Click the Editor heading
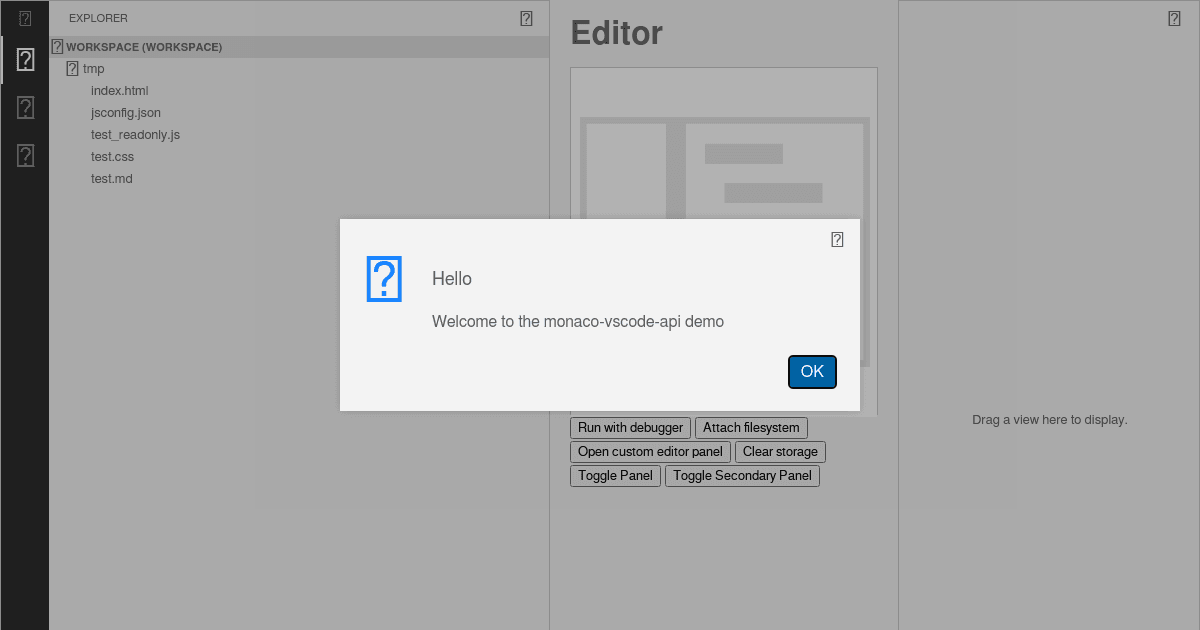The width and height of the screenshot is (1200, 630). pyautogui.click(x=616, y=33)
